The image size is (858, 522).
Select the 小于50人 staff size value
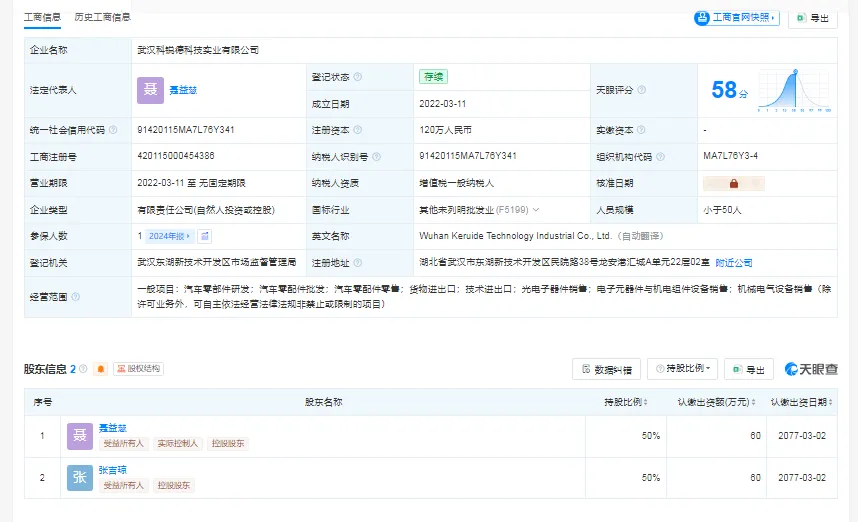[x=722, y=210]
